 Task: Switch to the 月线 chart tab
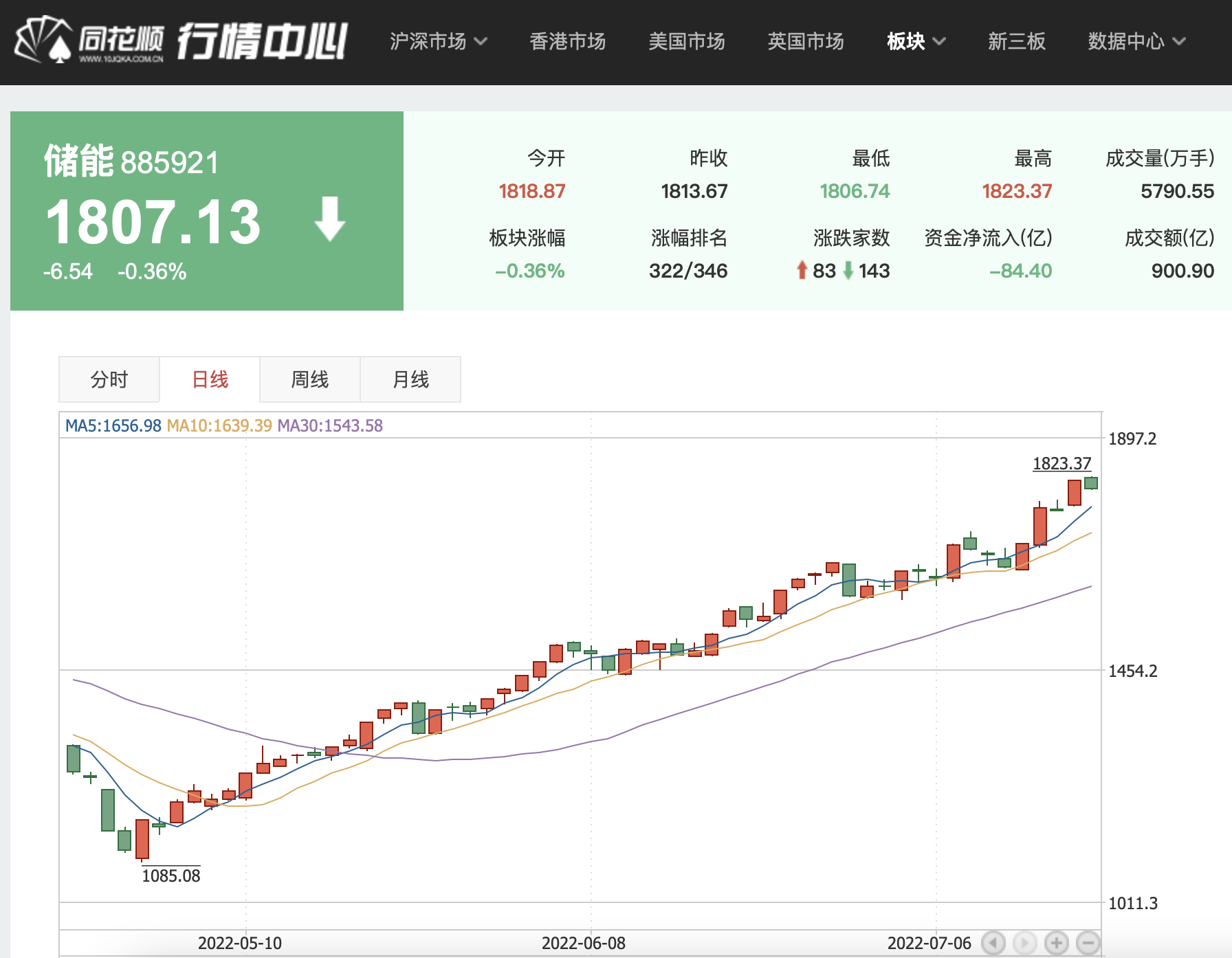pos(410,379)
